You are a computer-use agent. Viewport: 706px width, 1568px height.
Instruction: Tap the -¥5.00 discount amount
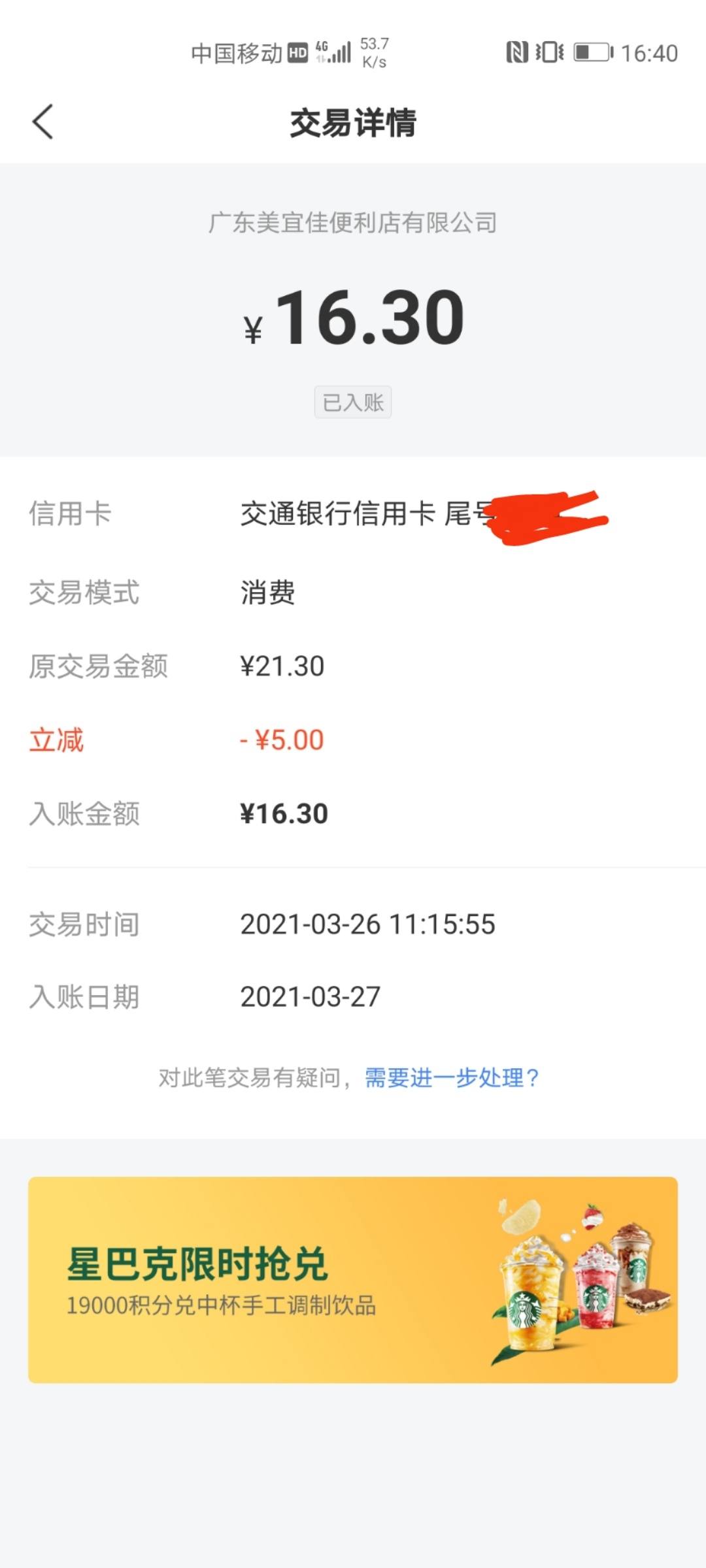[x=282, y=740]
